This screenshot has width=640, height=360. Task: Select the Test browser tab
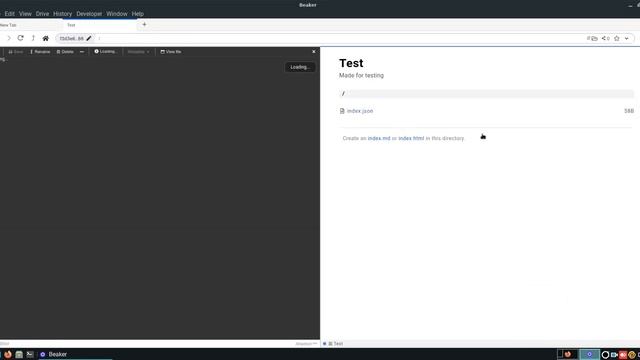(x=100, y=25)
